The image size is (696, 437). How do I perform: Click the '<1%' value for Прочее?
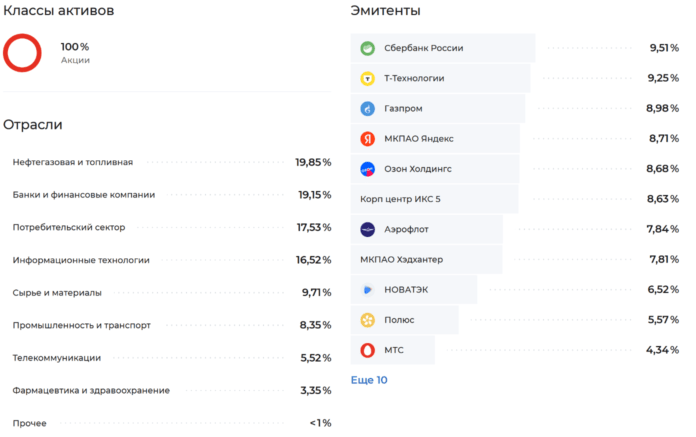click(320, 423)
